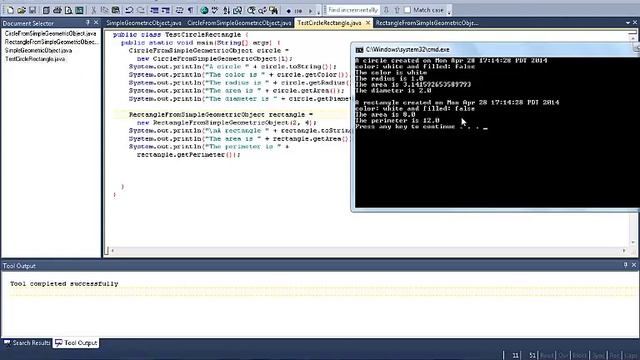The image size is (640, 360).
Task: Print the current document
Action: click(57, 10)
